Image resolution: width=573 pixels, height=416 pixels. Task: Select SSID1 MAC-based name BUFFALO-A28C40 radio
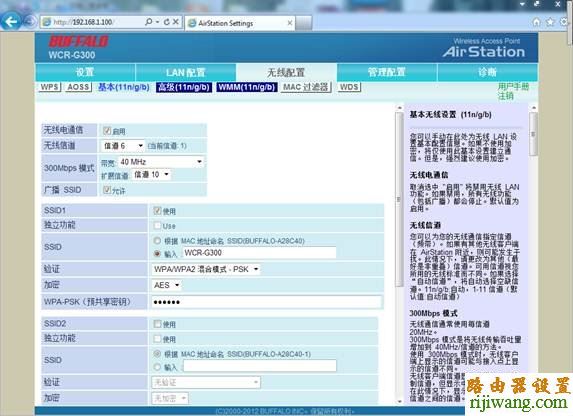coord(157,241)
